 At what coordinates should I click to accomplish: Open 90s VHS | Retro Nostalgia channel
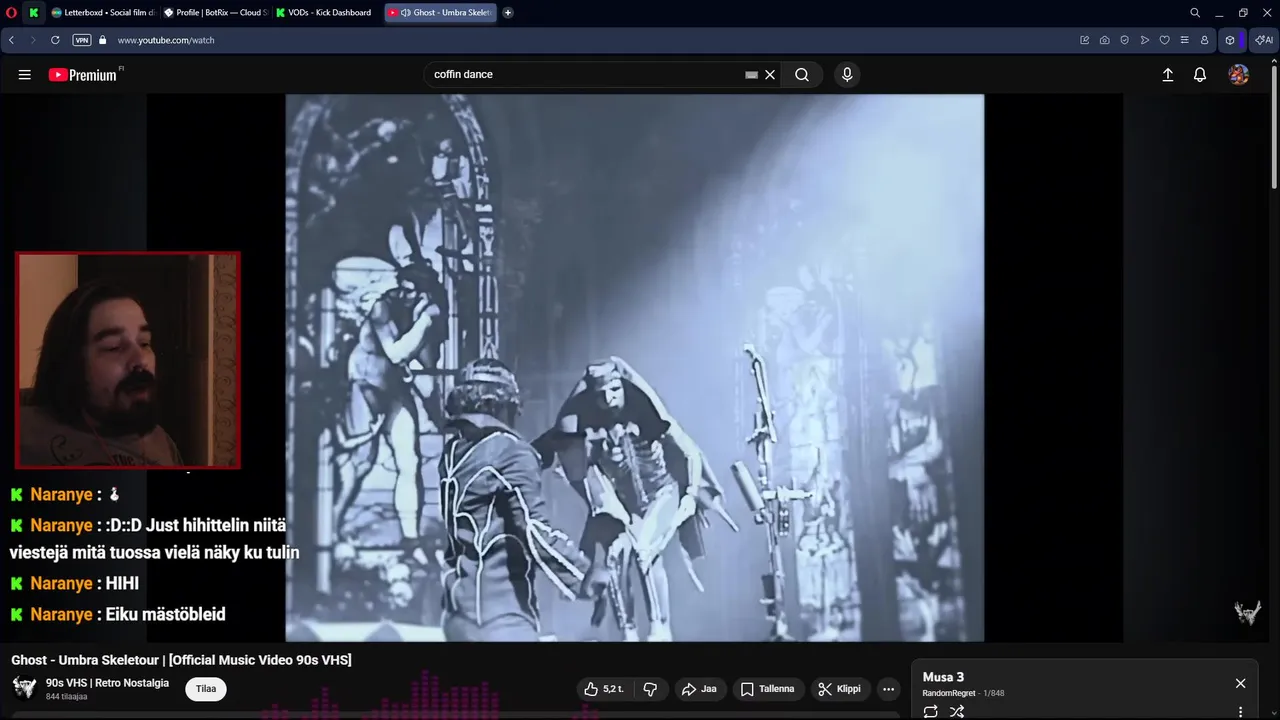click(x=107, y=683)
